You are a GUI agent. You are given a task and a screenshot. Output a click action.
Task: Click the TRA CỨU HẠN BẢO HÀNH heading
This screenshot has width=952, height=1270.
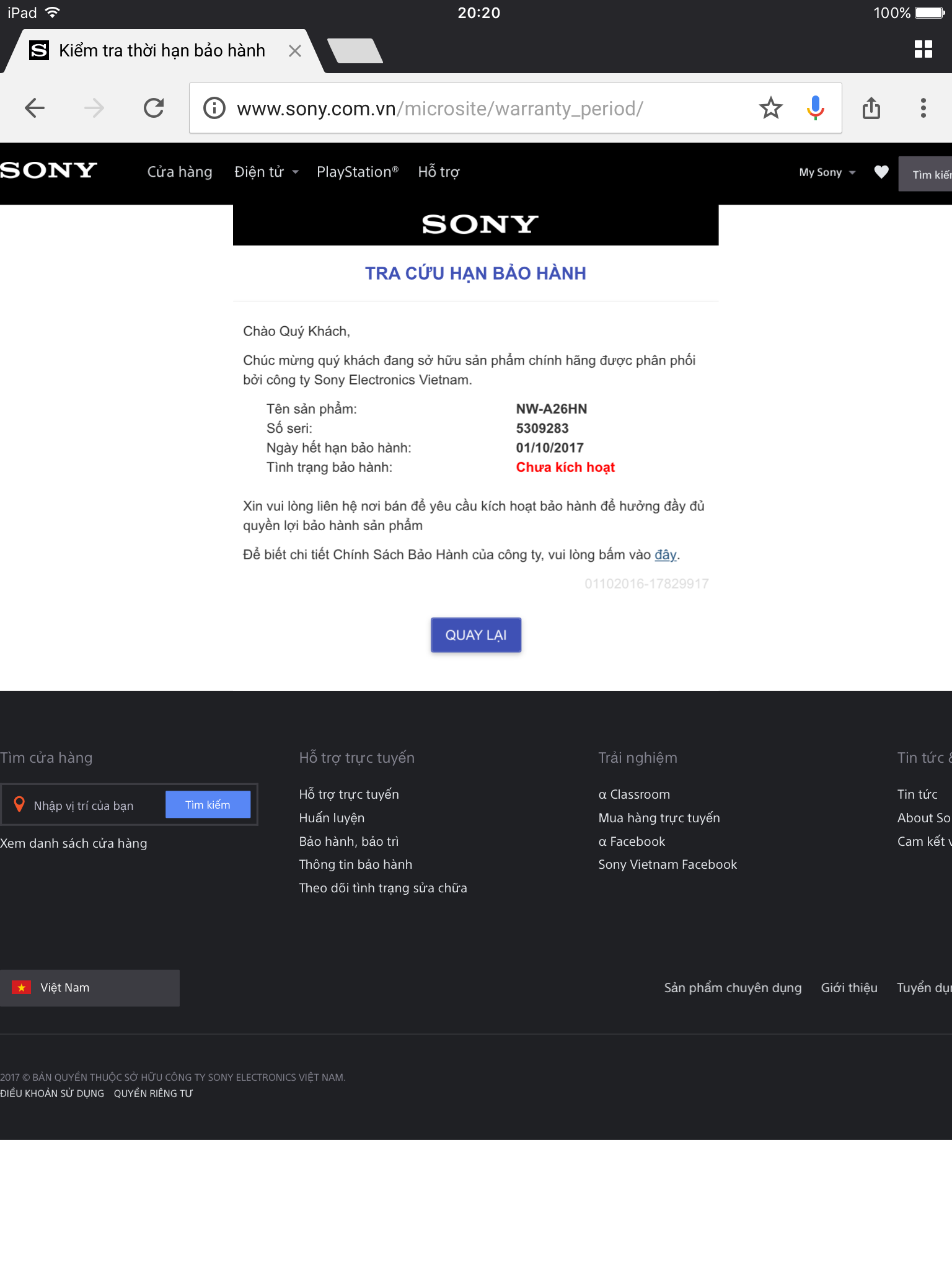tap(475, 273)
